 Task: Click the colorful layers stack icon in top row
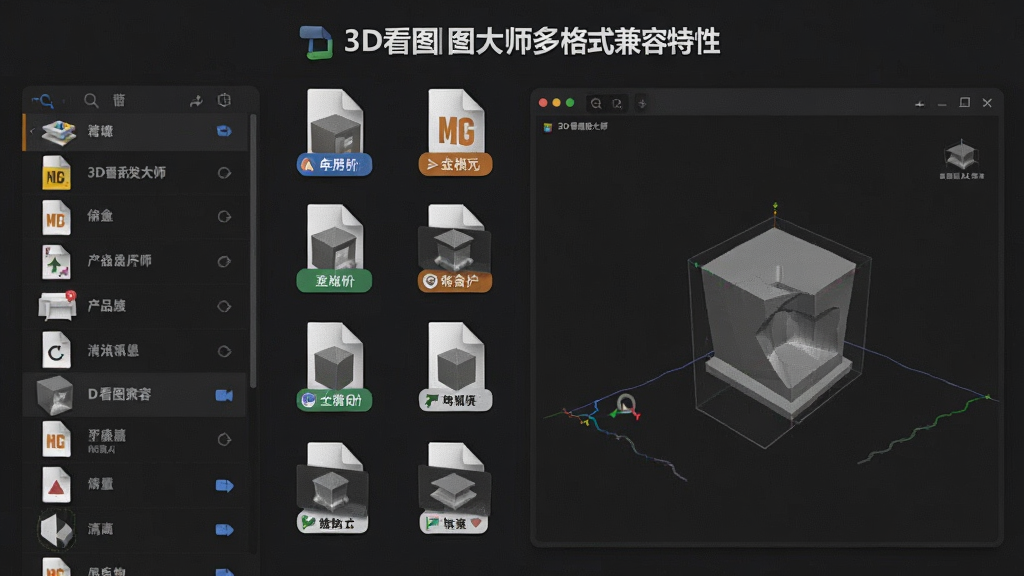59,133
